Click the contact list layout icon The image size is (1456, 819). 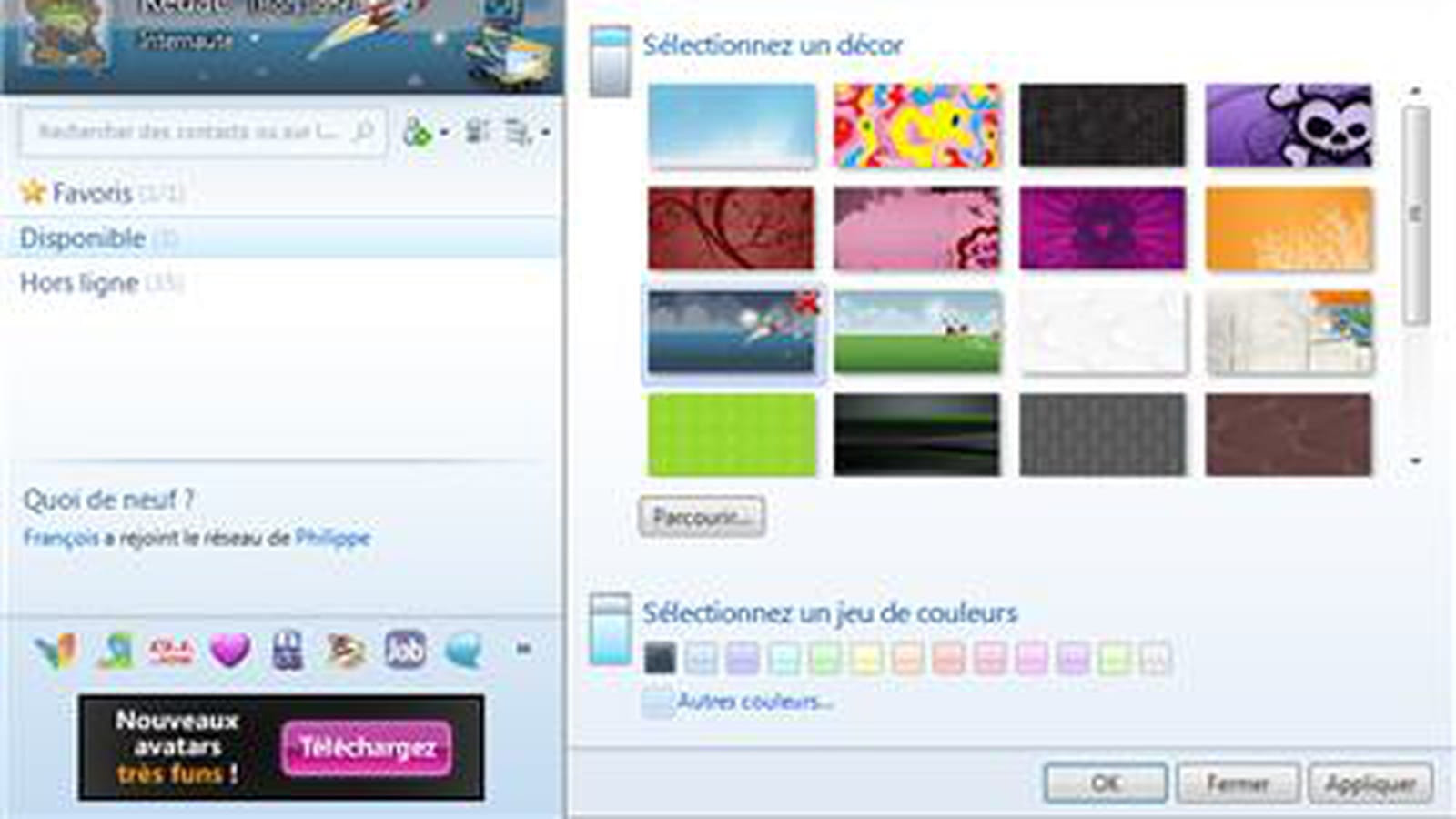click(x=477, y=133)
